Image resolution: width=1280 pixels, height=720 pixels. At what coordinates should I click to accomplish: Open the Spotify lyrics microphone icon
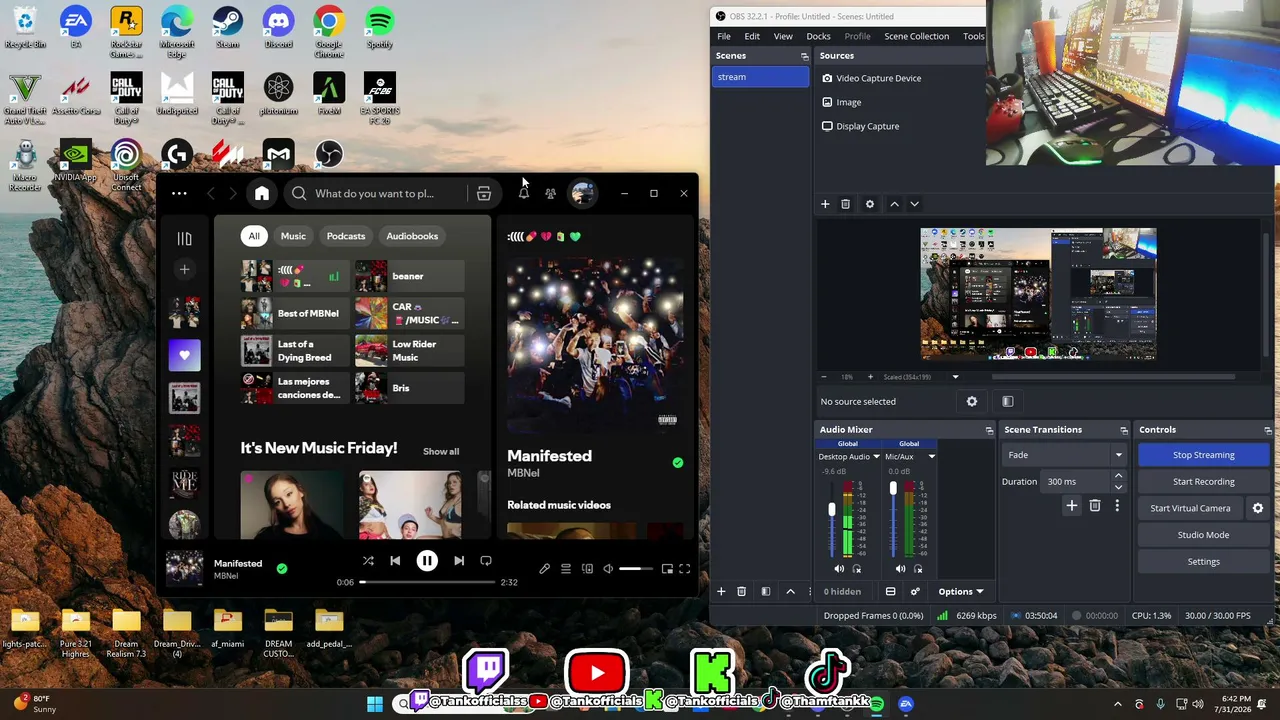click(544, 569)
